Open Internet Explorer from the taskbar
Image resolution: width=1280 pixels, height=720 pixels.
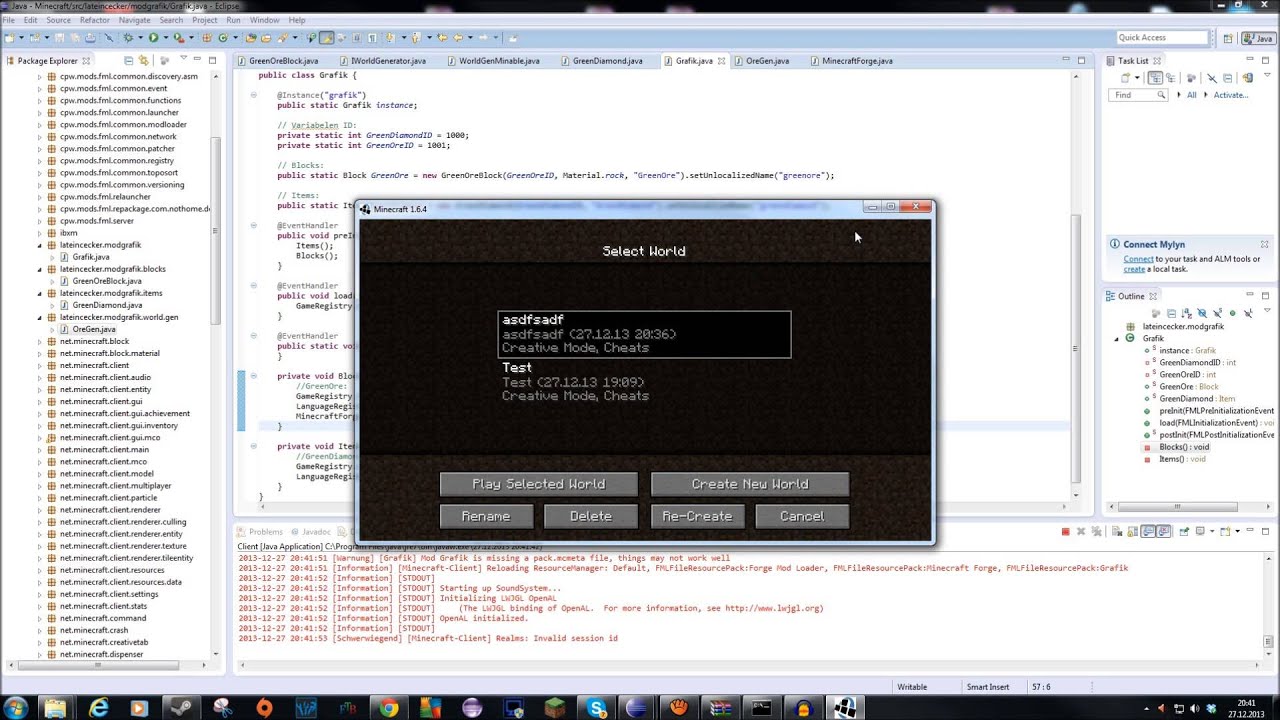click(x=98, y=708)
